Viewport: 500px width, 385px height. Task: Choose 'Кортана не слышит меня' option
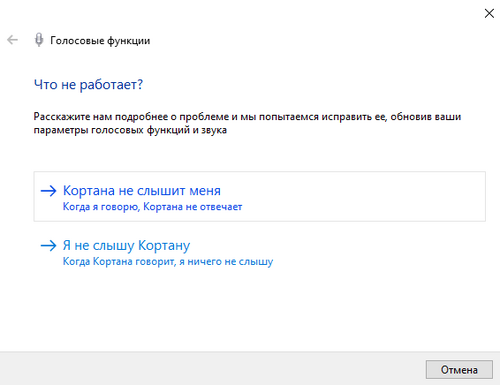click(x=259, y=196)
